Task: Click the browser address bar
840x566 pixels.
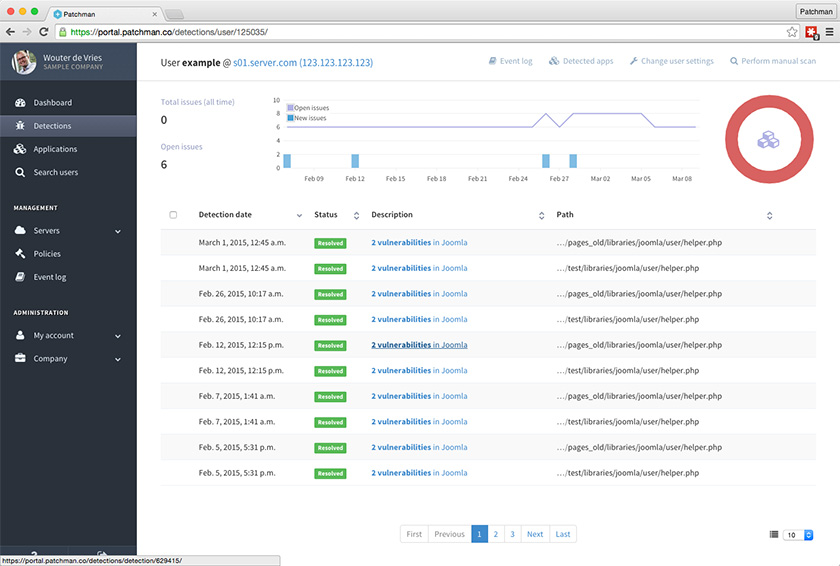Action: point(420,31)
